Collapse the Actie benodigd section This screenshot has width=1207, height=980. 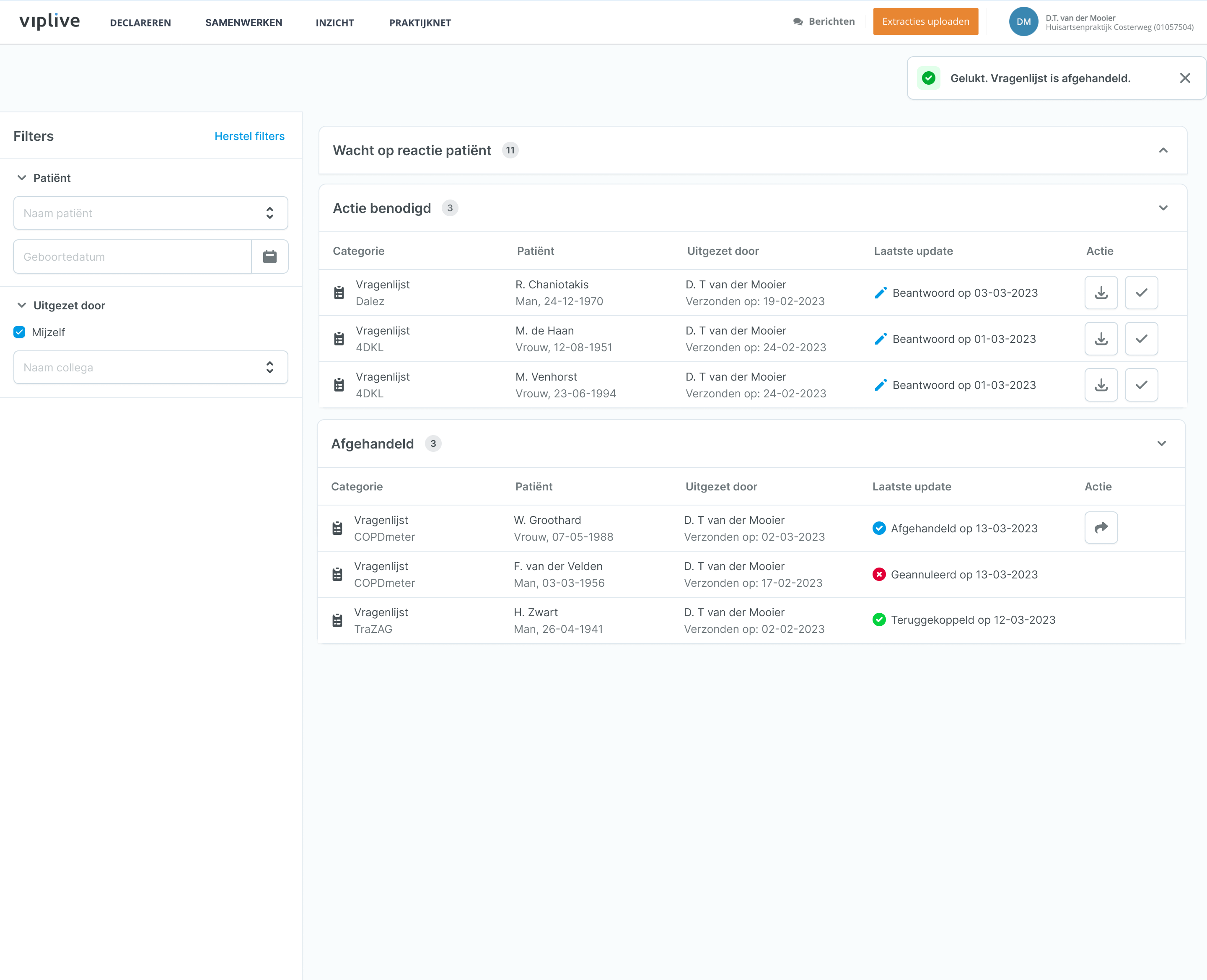click(x=1163, y=208)
